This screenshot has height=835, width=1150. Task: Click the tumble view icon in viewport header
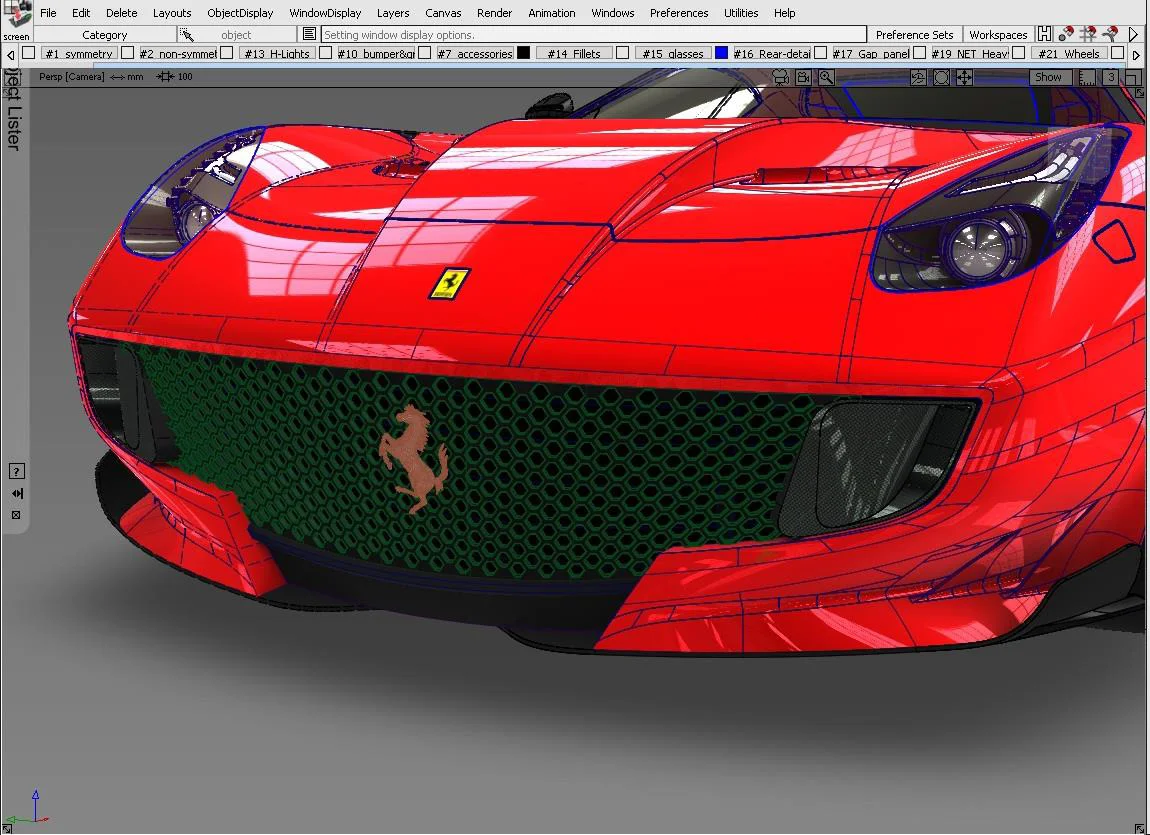[918, 77]
